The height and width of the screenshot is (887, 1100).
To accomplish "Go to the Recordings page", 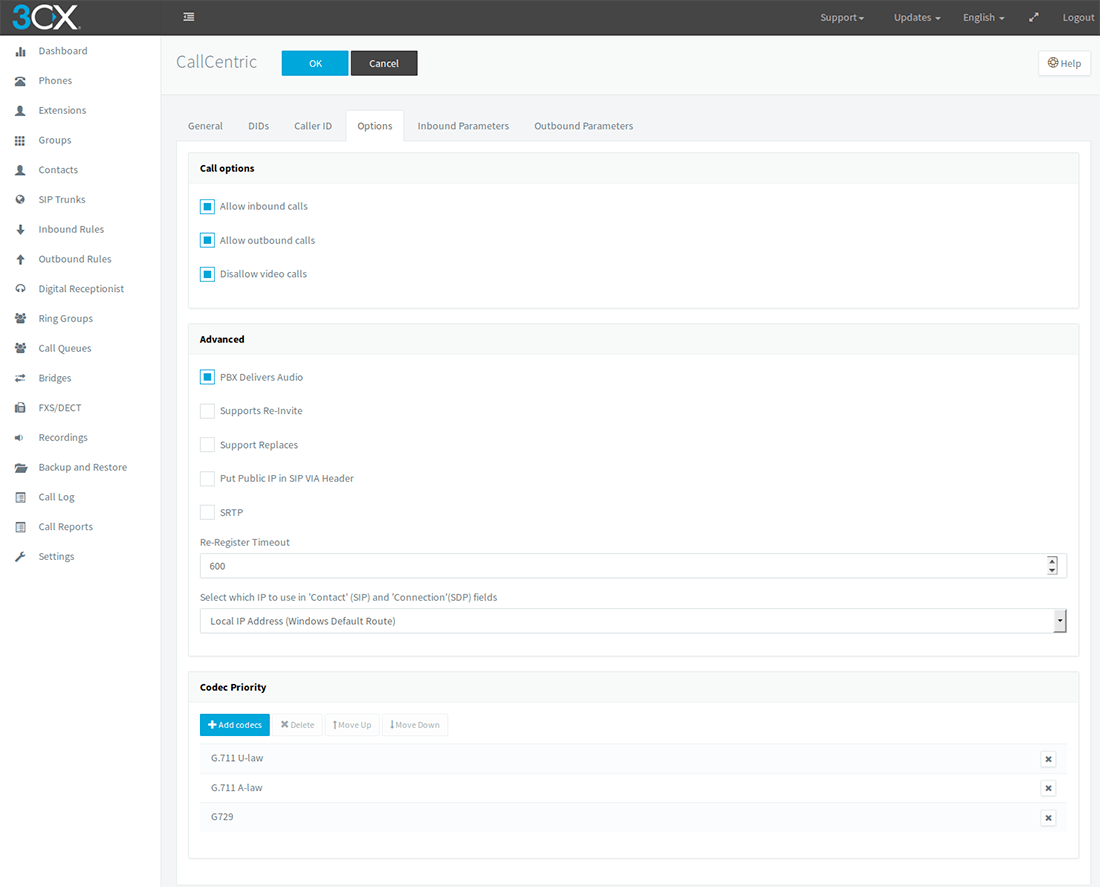I will [x=62, y=437].
